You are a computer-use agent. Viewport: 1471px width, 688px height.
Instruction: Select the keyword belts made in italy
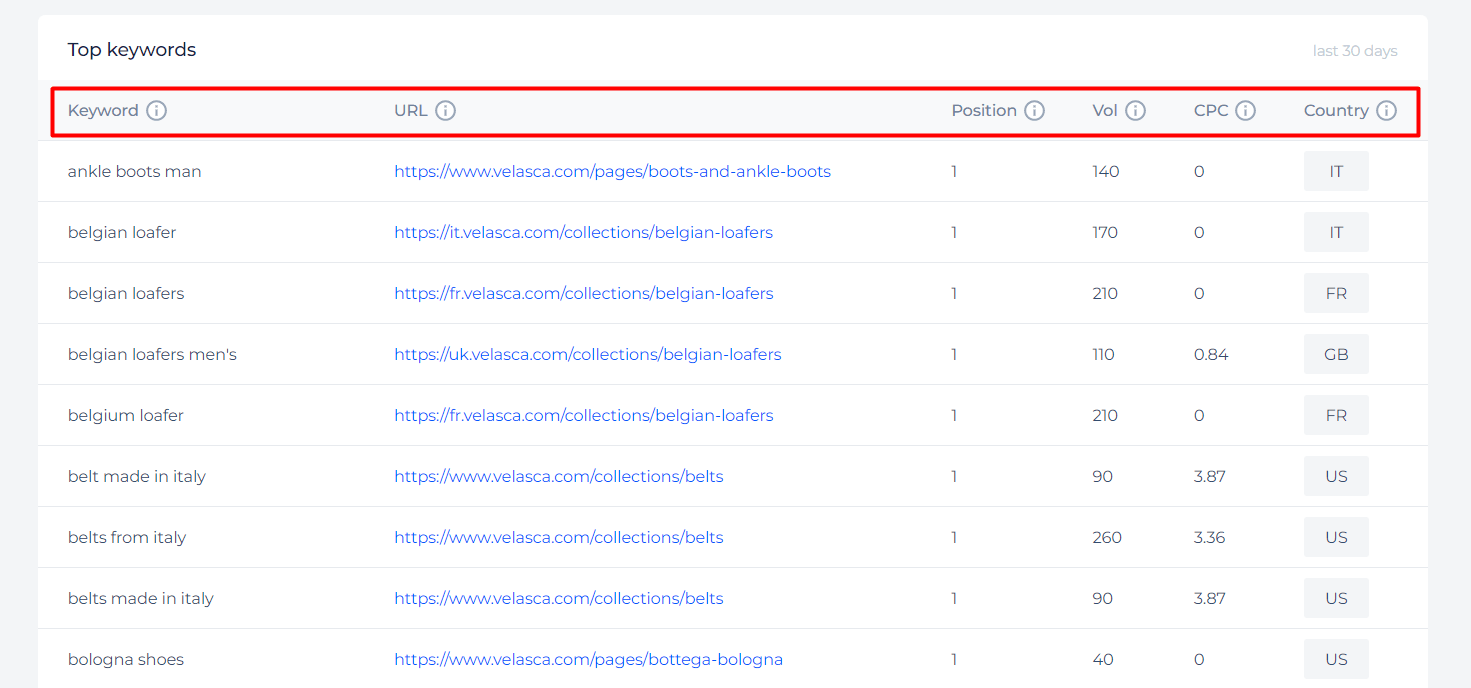tap(141, 598)
